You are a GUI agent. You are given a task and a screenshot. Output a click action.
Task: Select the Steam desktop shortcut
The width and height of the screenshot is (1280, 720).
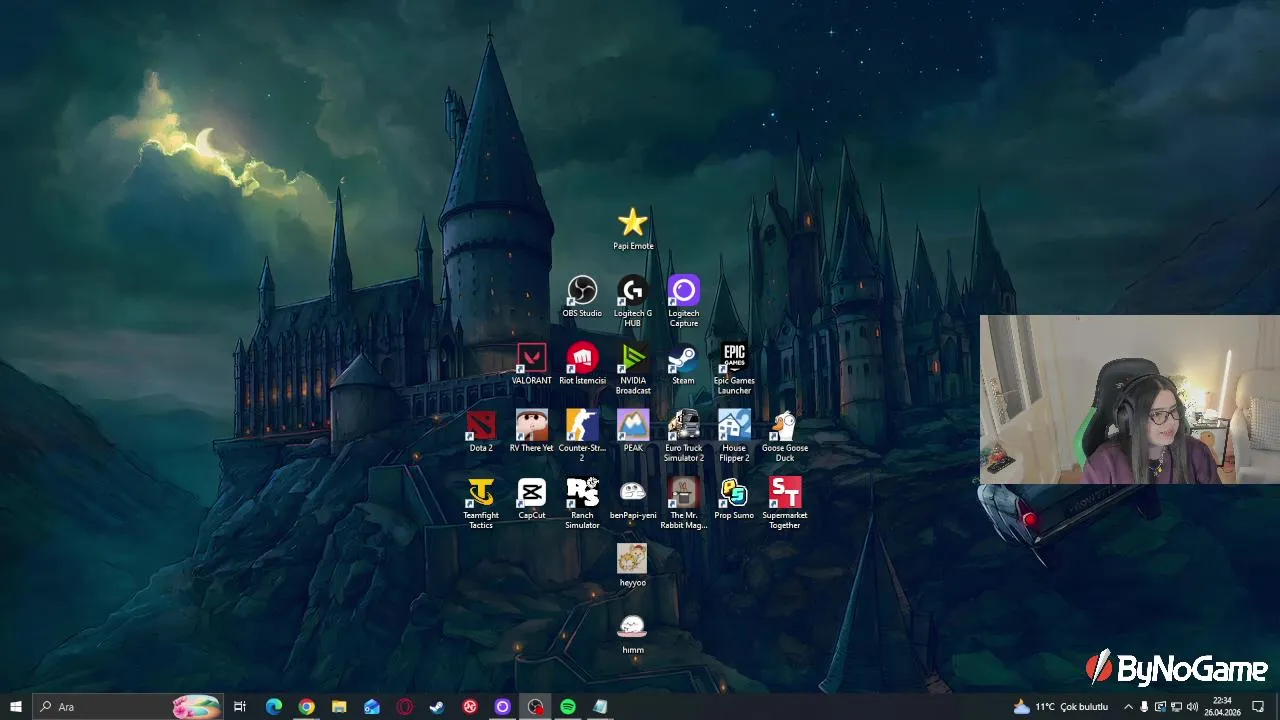[683, 364]
